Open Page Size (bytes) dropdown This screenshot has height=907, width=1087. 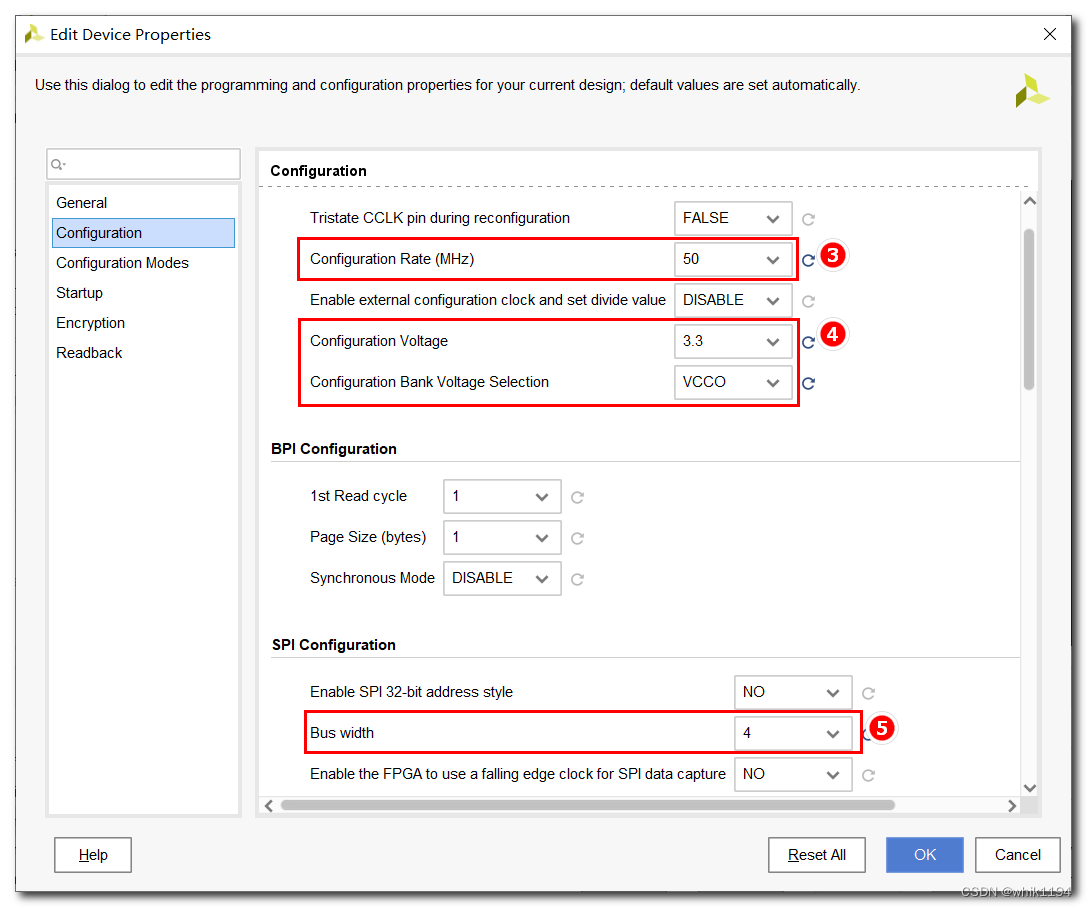502,537
